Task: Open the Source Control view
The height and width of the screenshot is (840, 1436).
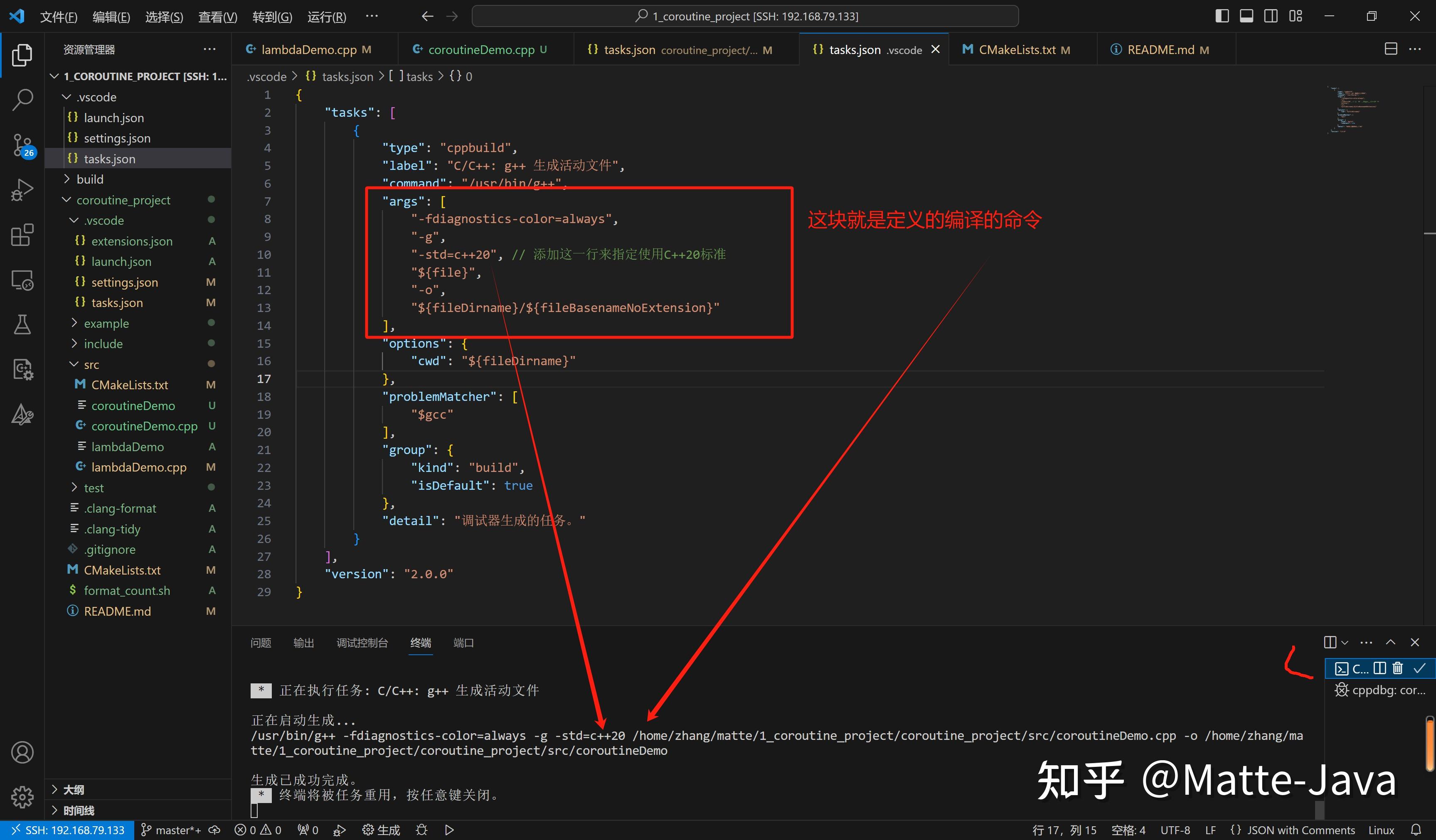Action: [23, 145]
